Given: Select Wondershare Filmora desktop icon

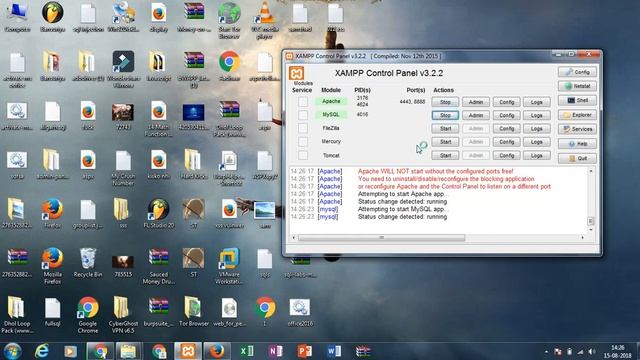Looking at the screenshot, I should click(123, 69).
